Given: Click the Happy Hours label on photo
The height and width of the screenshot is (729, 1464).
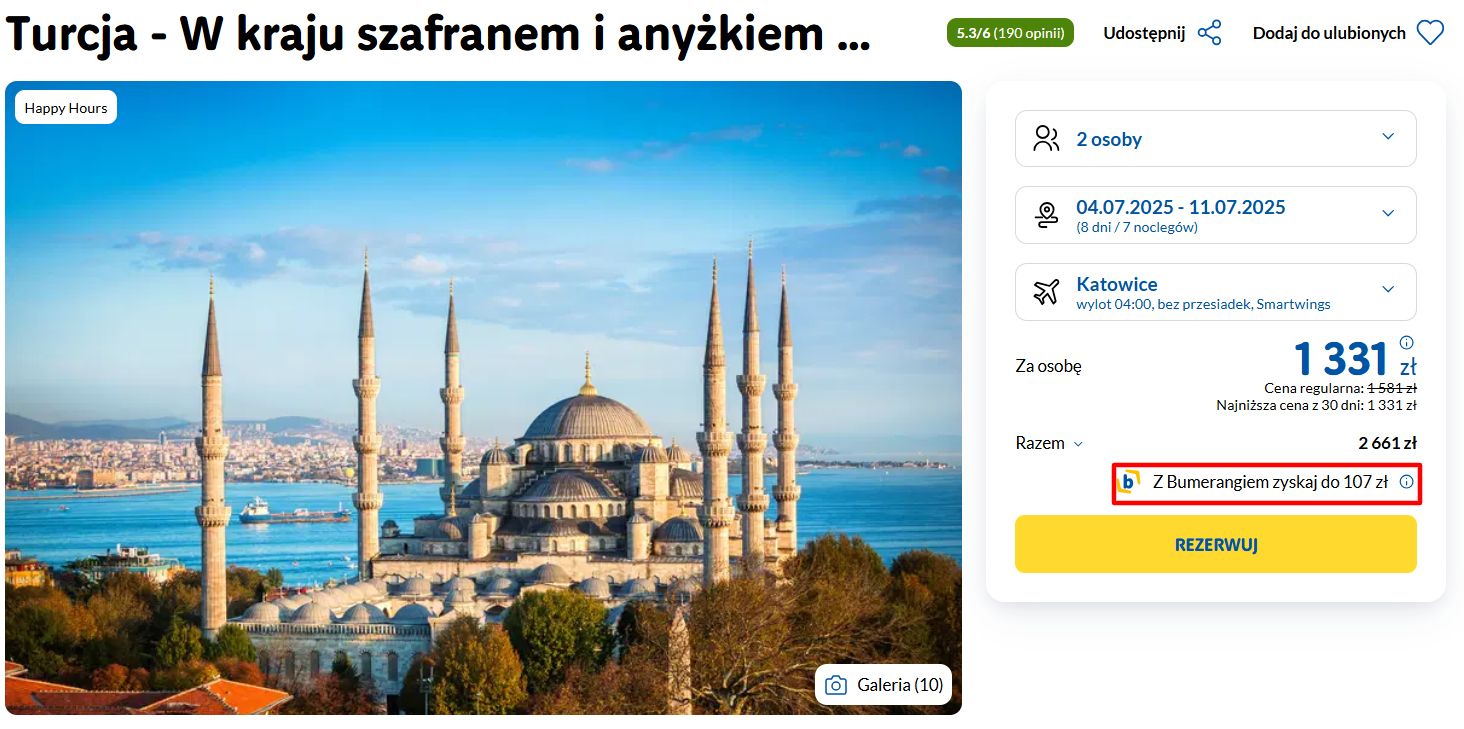Looking at the screenshot, I should [66, 108].
